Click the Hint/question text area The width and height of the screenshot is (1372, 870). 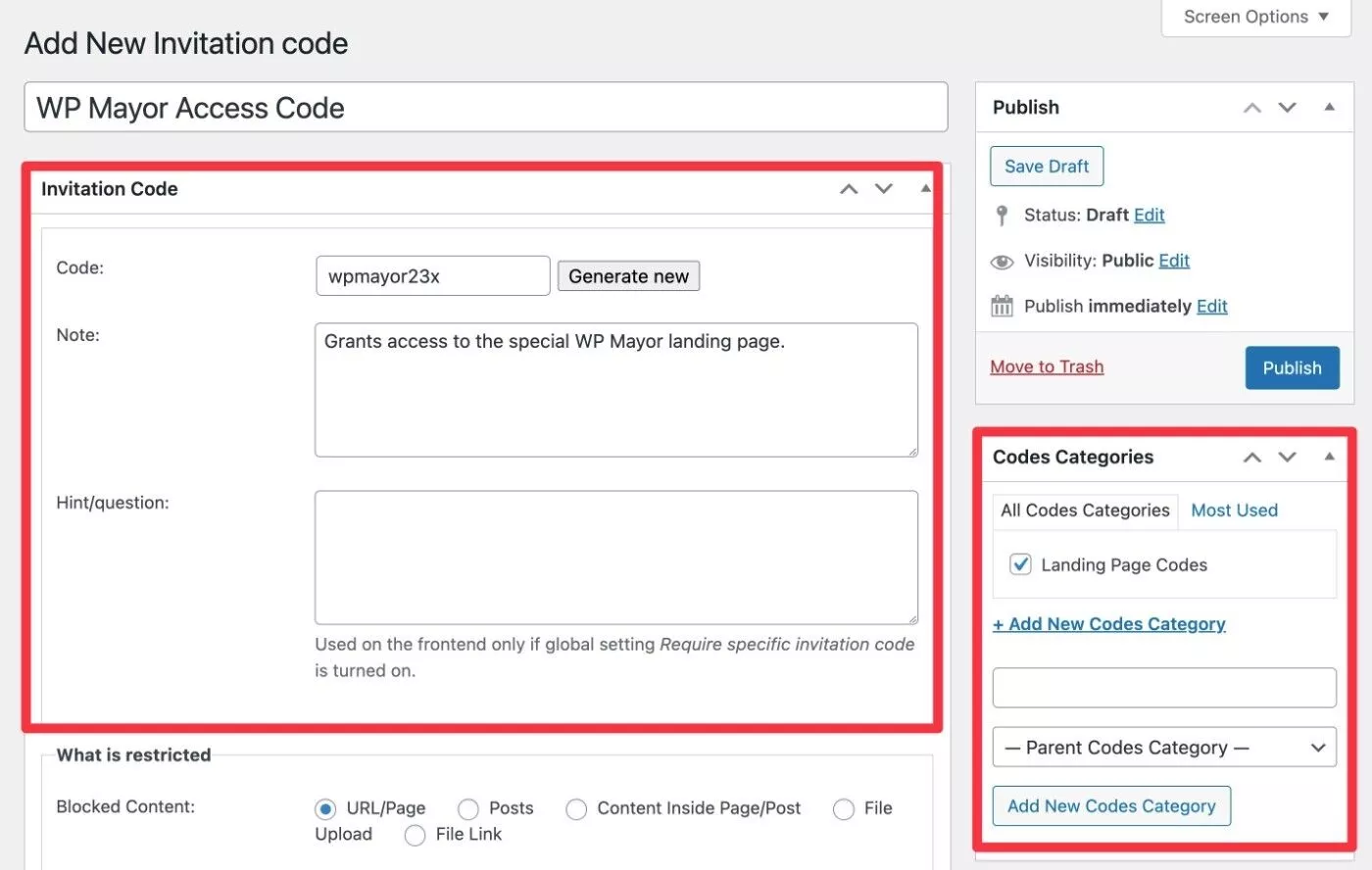[x=616, y=557]
